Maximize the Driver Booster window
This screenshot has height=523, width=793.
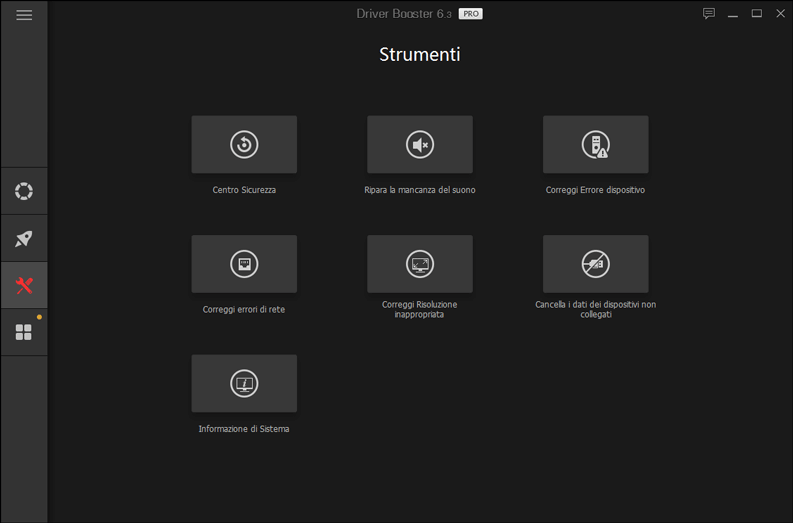pos(757,14)
